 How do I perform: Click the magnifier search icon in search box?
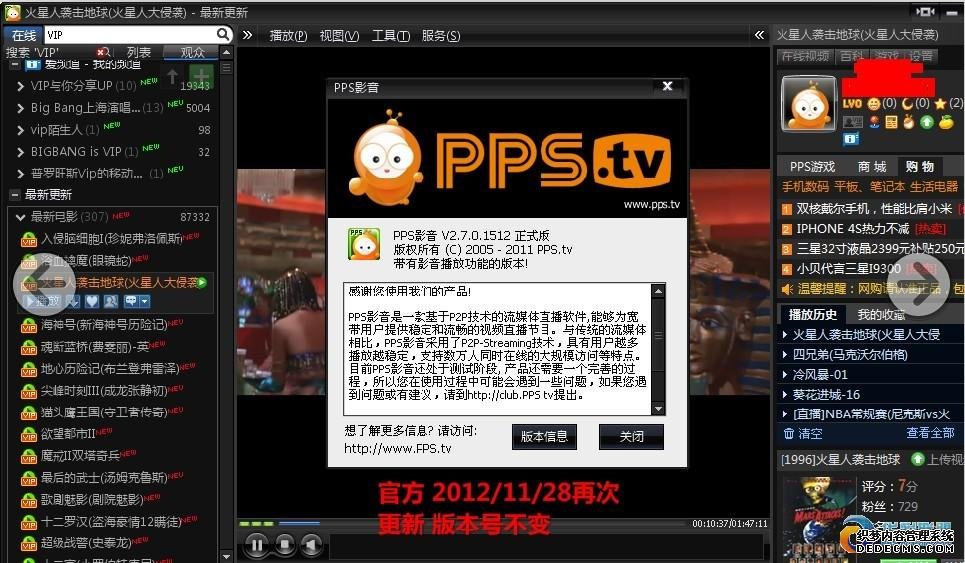coord(223,34)
